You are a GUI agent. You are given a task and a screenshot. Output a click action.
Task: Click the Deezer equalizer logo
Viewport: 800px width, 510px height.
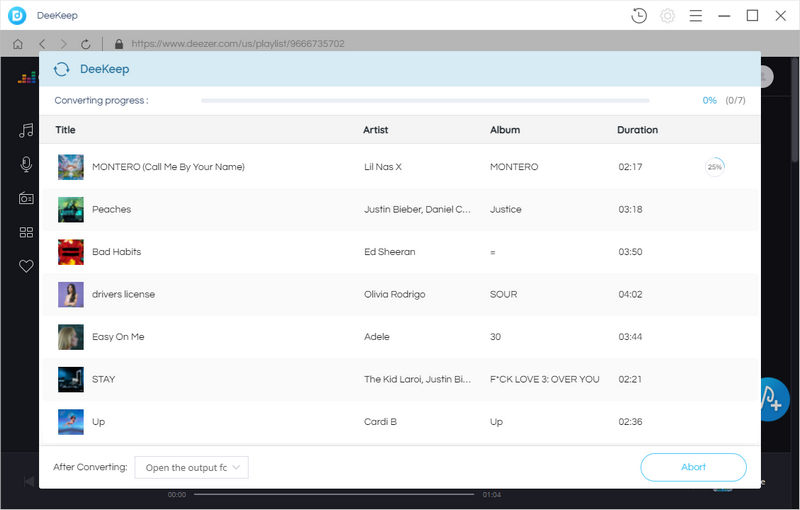click(27, 78)
